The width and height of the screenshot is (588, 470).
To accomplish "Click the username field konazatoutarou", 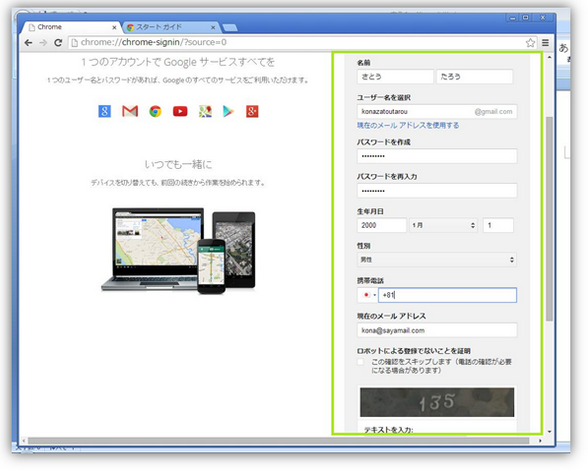I will pyautogui.click(x=437, y=111).
